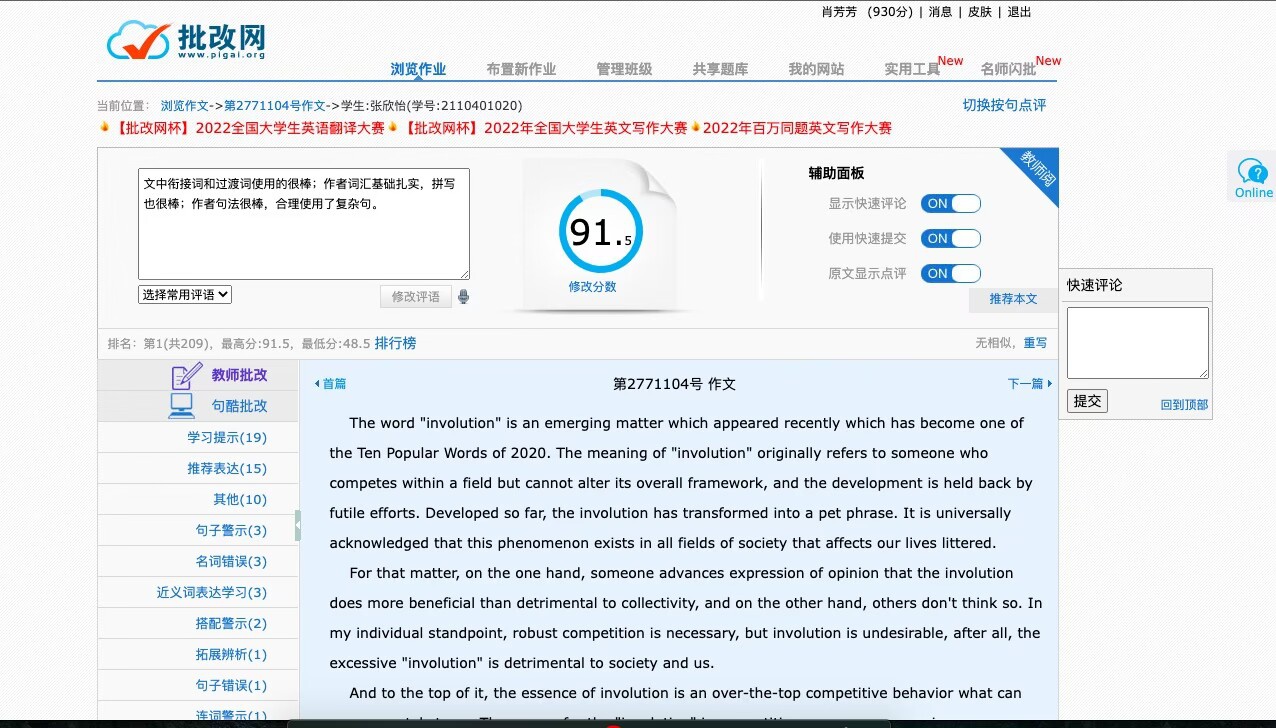Image resolution: width=1276 pixels, height=728 pixels.
Task: Open 消息 in top bar
Action: (x=940, y=12)
